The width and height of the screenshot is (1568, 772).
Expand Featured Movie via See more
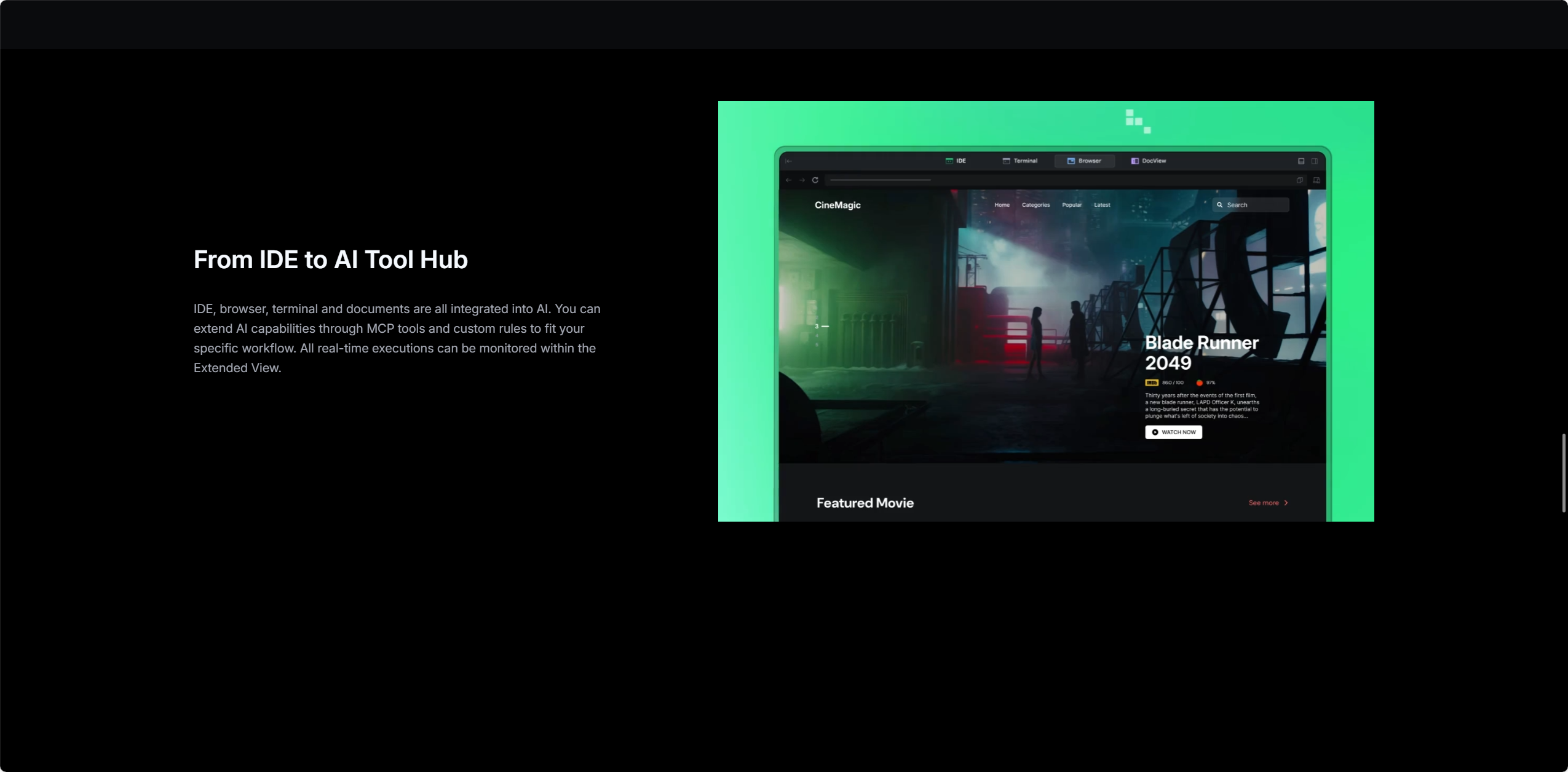click(1268, 503)
